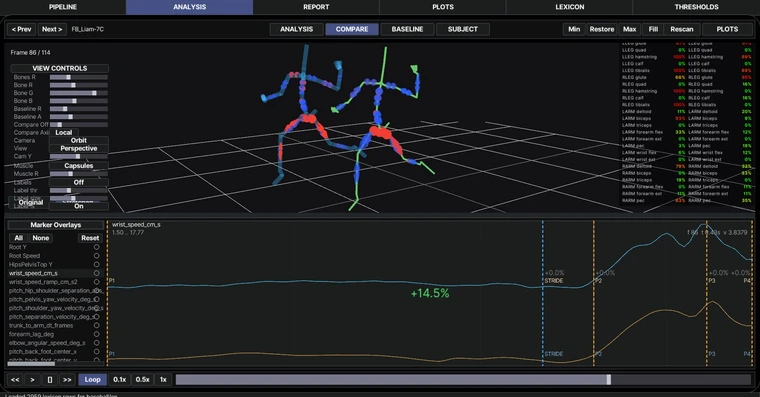Click the Rescan button
The height and width of the screenshot is (397, 760).
point(682,29)
